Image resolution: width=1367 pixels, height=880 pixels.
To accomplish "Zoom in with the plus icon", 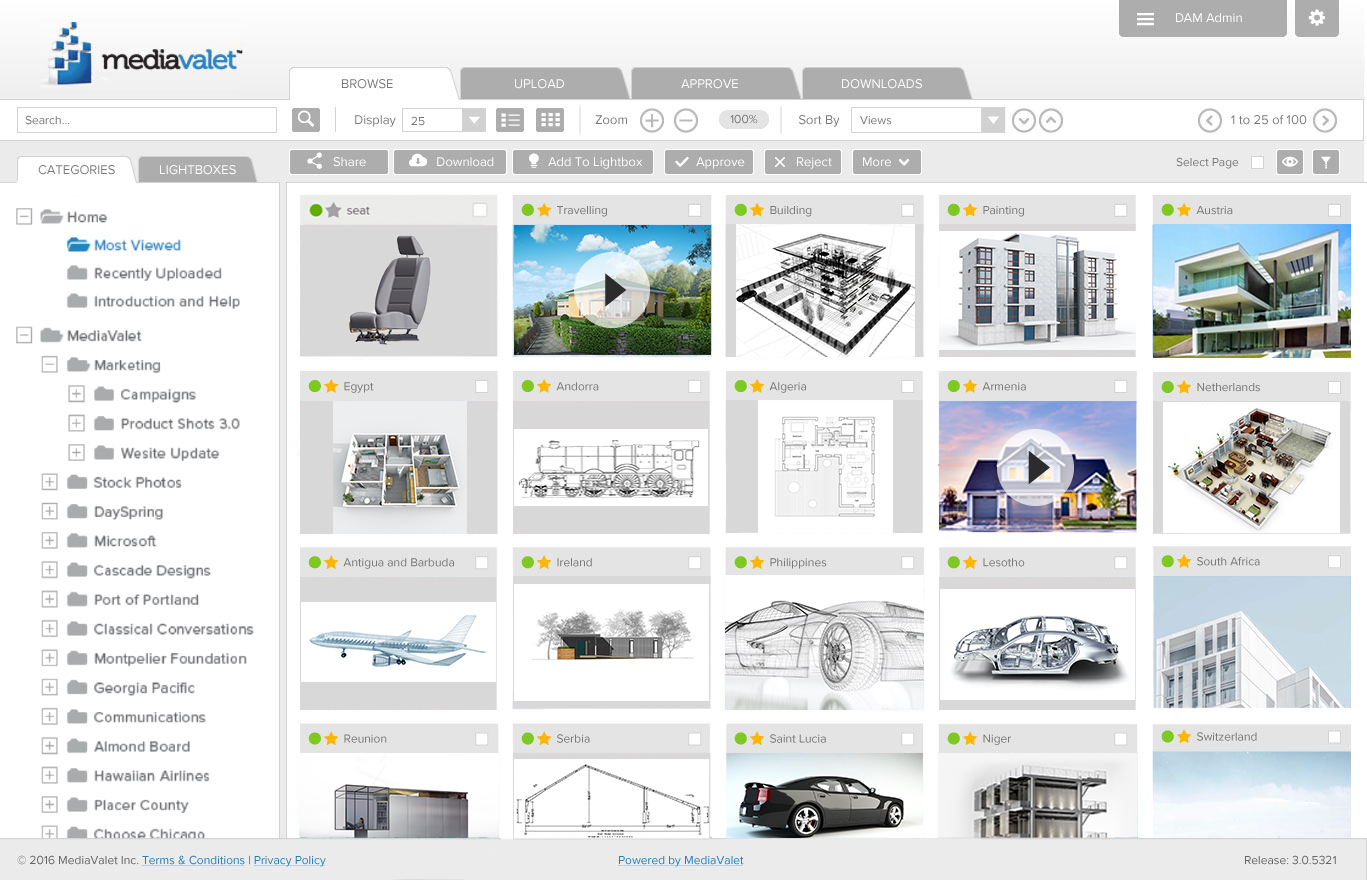I will 652,120.
